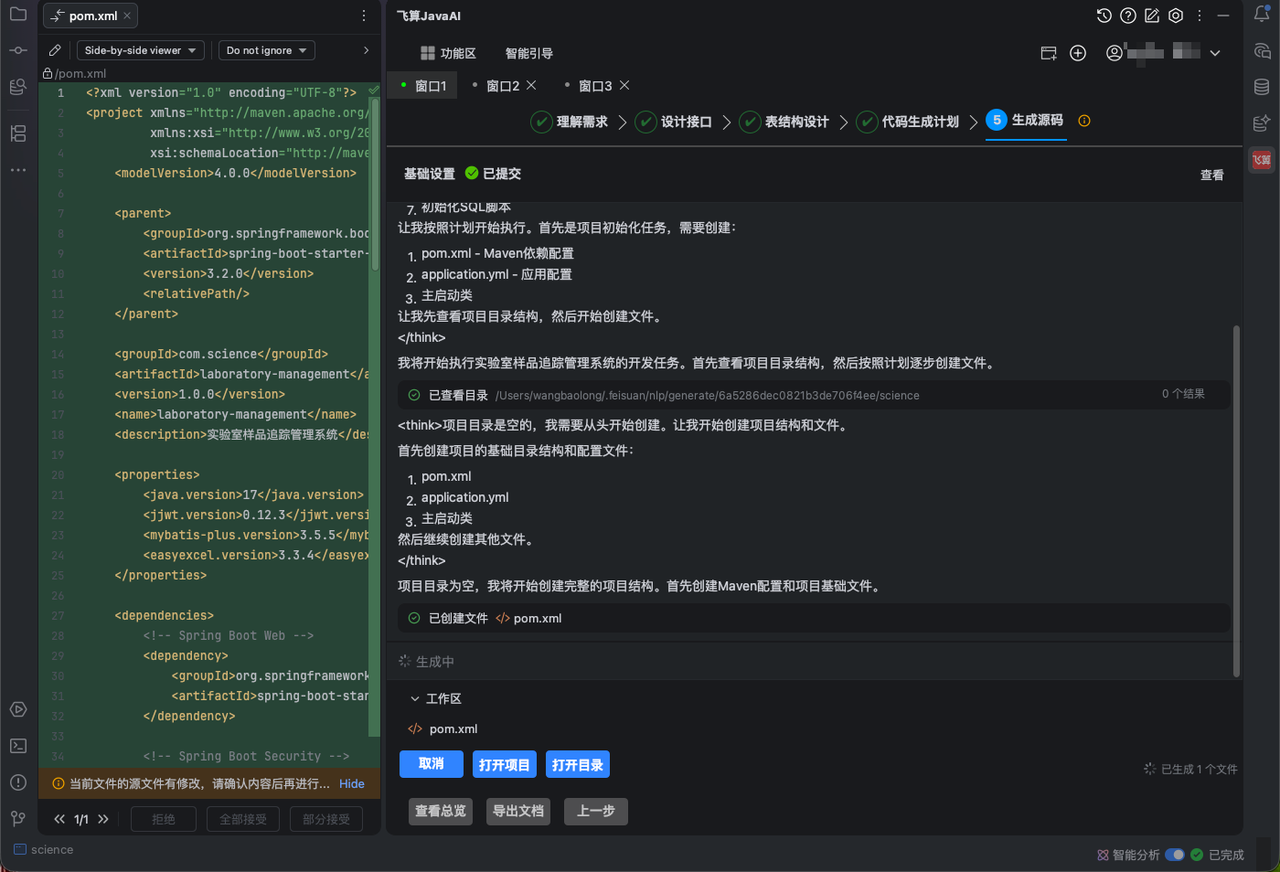The width and height of the screenshot is (1280, 872).
Task: Click the new window icon near plus button
Action: tap(1048, 53)
